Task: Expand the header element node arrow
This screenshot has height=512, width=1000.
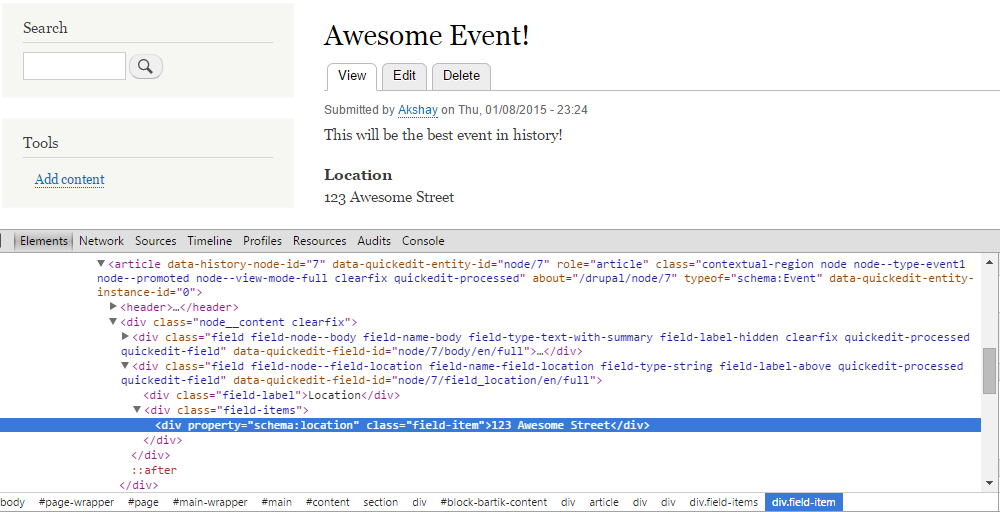Action: point(113,307)
